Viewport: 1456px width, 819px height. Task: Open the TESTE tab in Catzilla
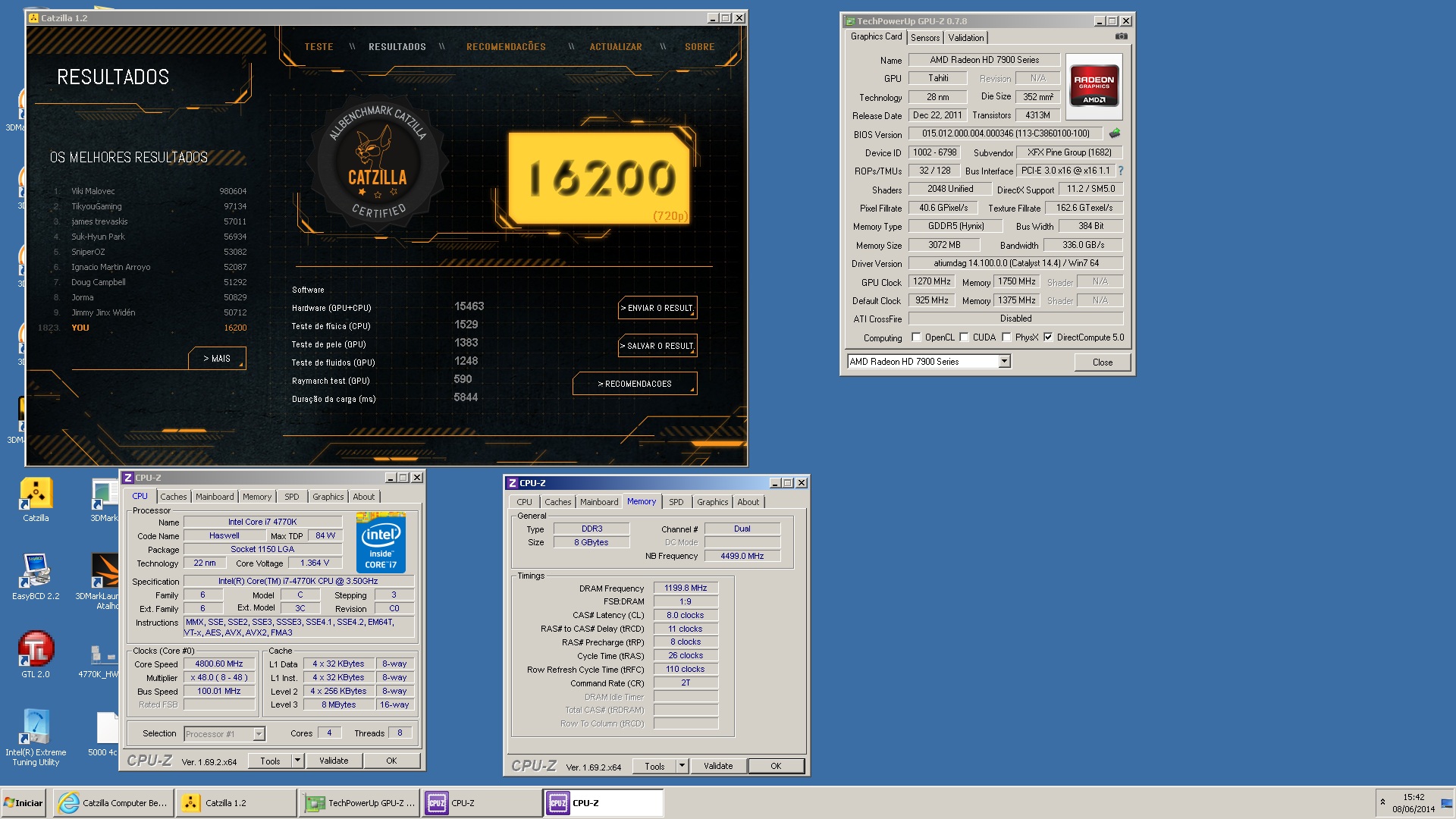318,47
